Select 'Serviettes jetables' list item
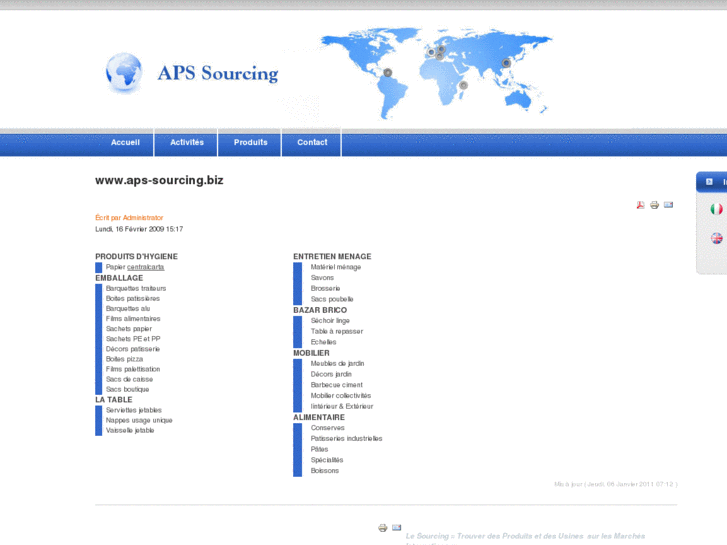The height and width of the screenshot is (545, 727). [134, 410]
